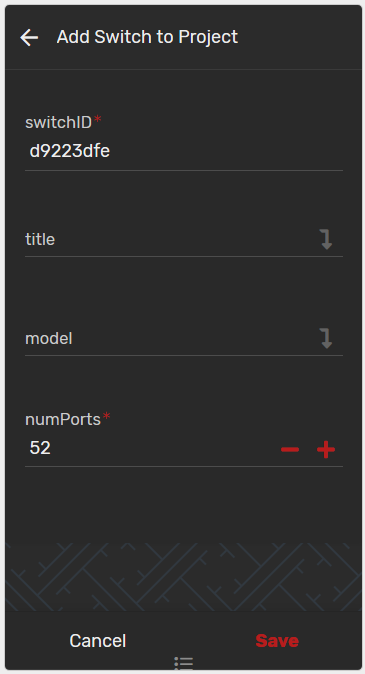Select the numPorts value 52
Viewport: 365px width, 674px height.
[x=40, y=448]
